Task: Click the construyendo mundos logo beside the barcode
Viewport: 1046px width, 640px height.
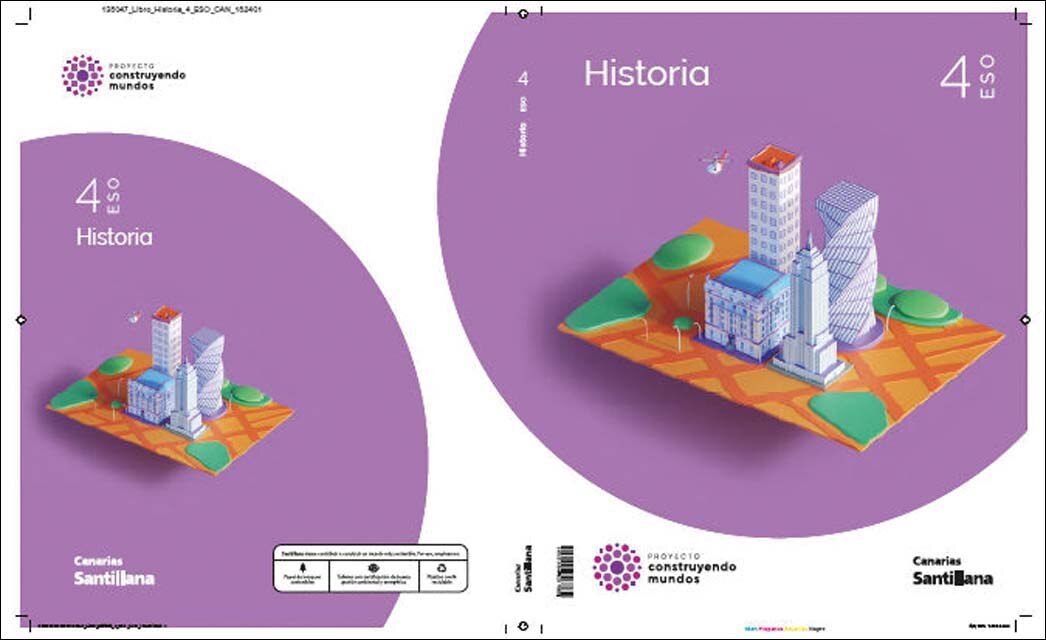Action: [664, 567]
